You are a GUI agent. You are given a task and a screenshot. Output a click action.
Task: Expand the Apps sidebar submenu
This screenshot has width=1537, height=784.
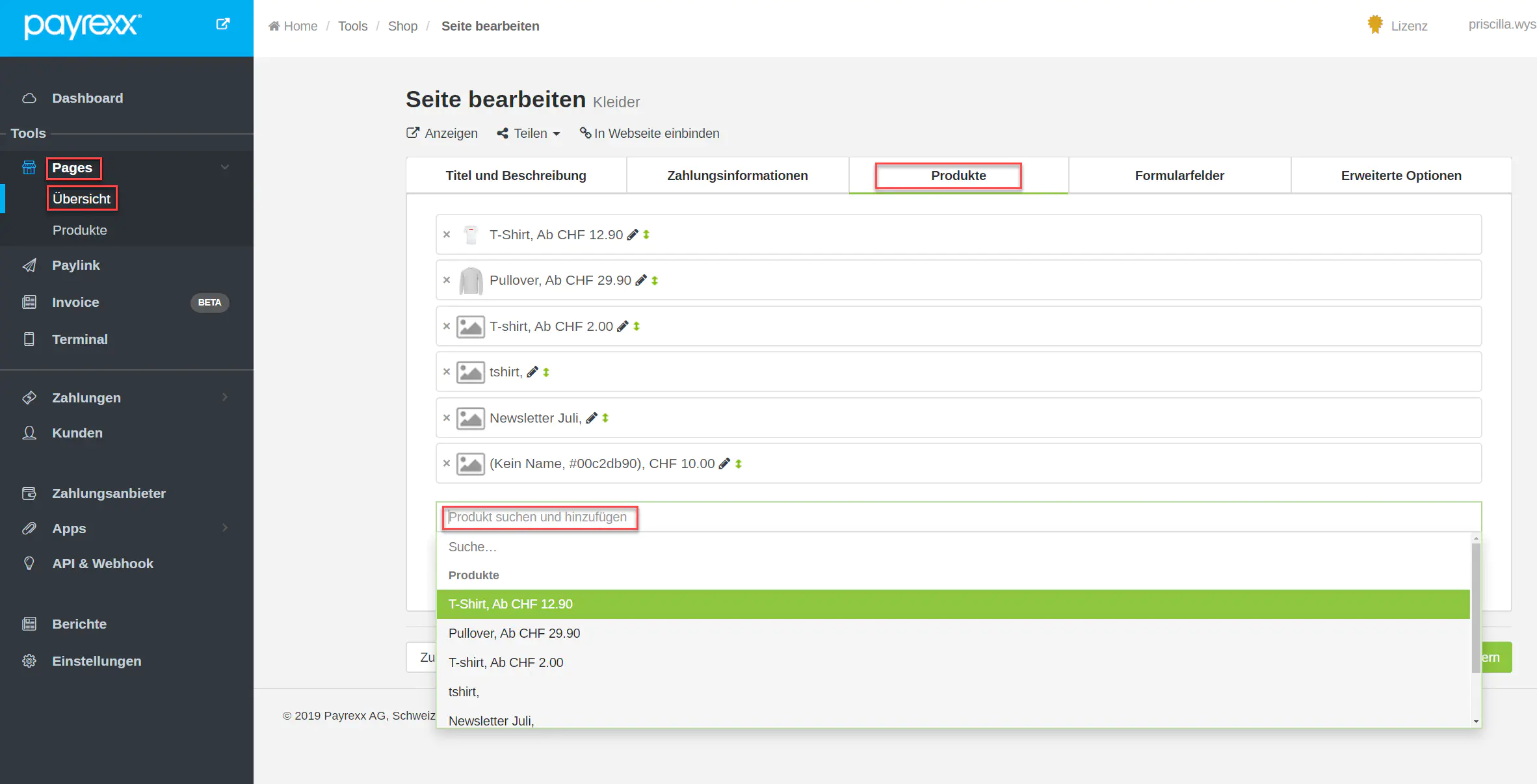pos(225,528)
